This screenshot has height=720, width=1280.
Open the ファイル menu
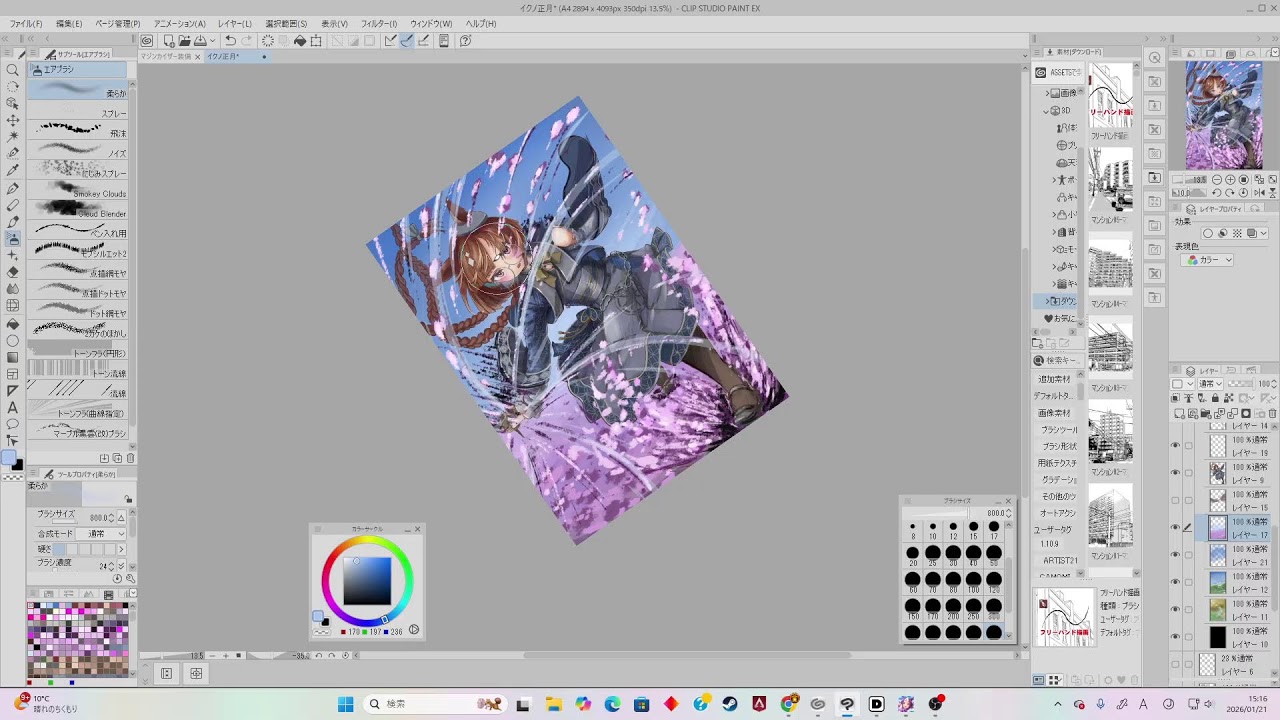(26, 23)
